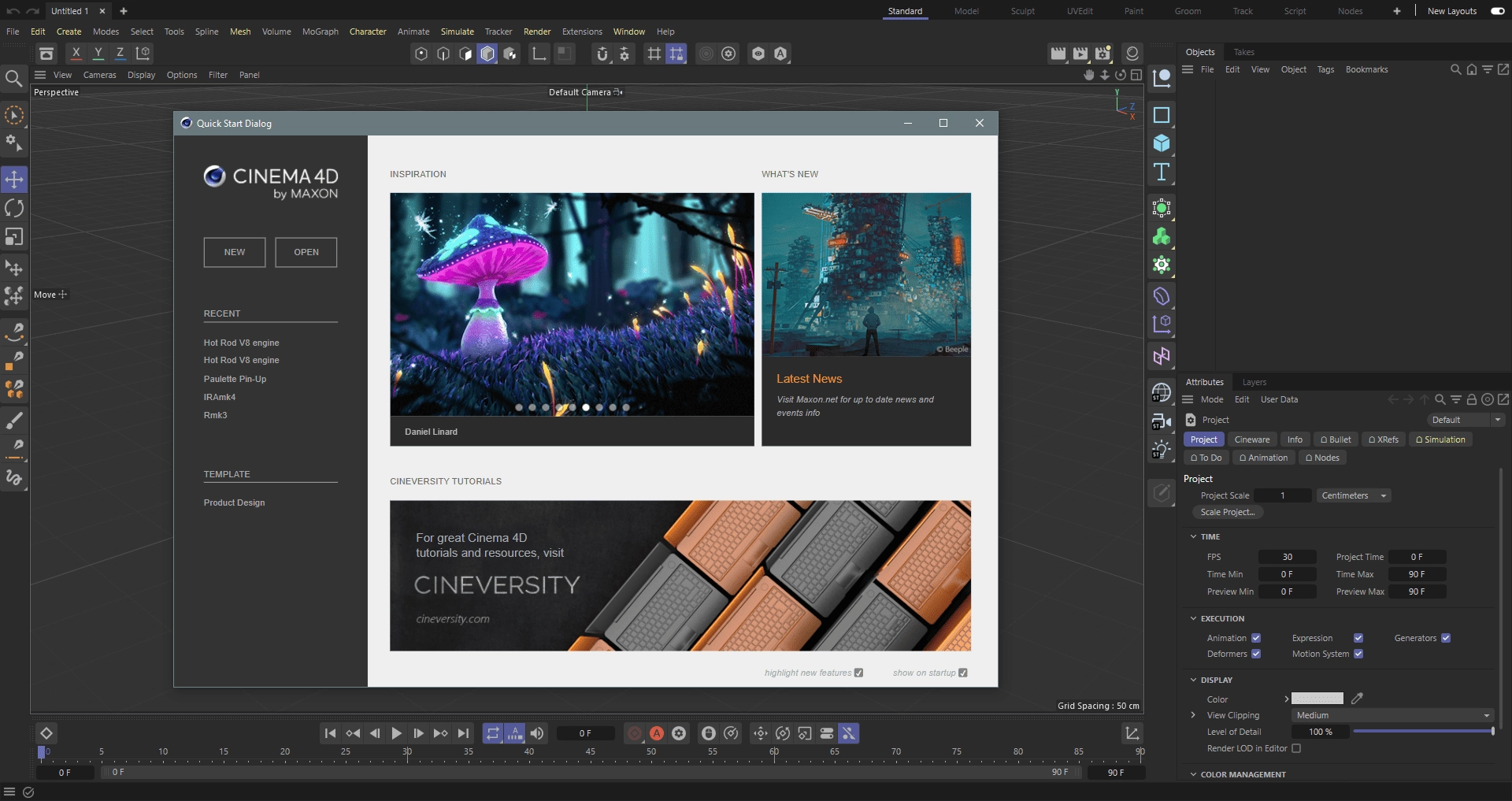Click the green cloner MoGraph icon
Viewport: 1512px width, 801px height.
[x=1161, y=236]
